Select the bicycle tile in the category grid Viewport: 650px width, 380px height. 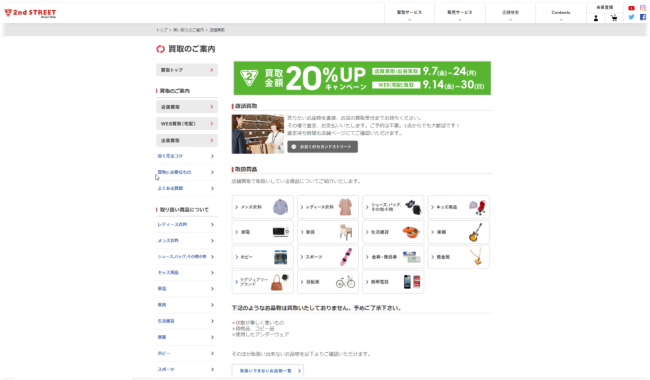328,282
